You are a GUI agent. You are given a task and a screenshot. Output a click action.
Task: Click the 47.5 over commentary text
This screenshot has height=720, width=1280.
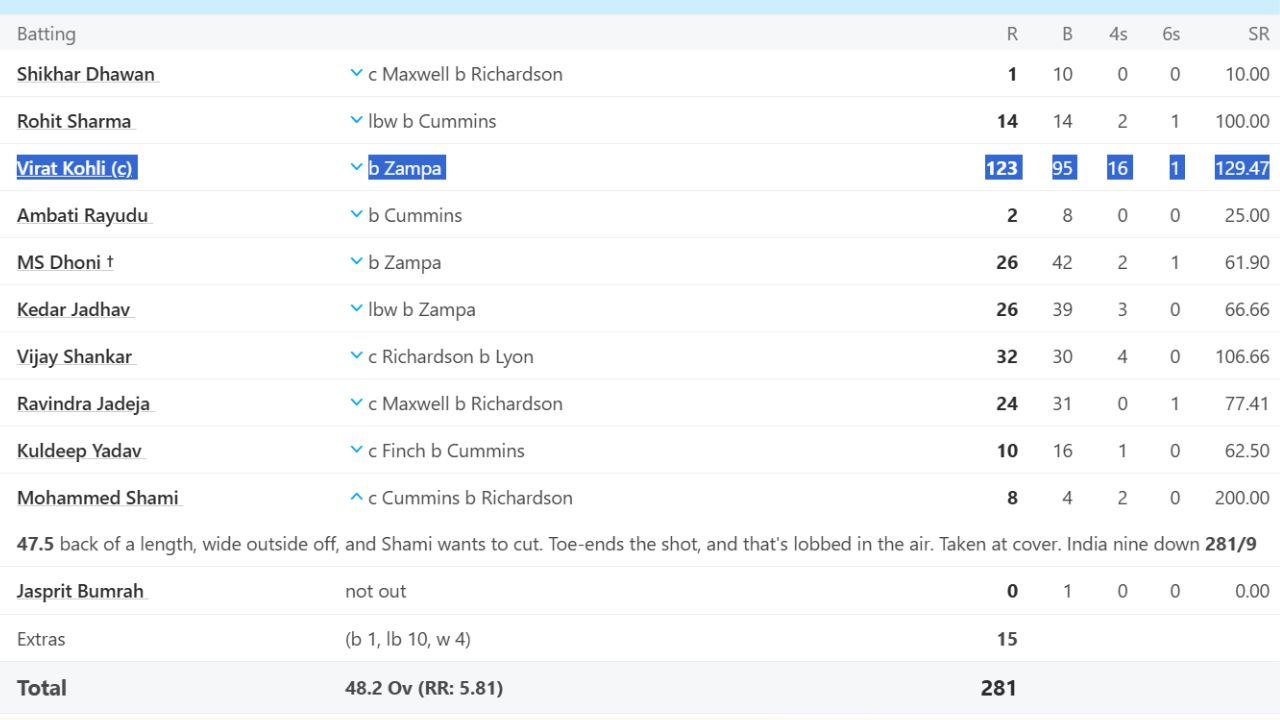pyautogui.click(x=600, y=545)
